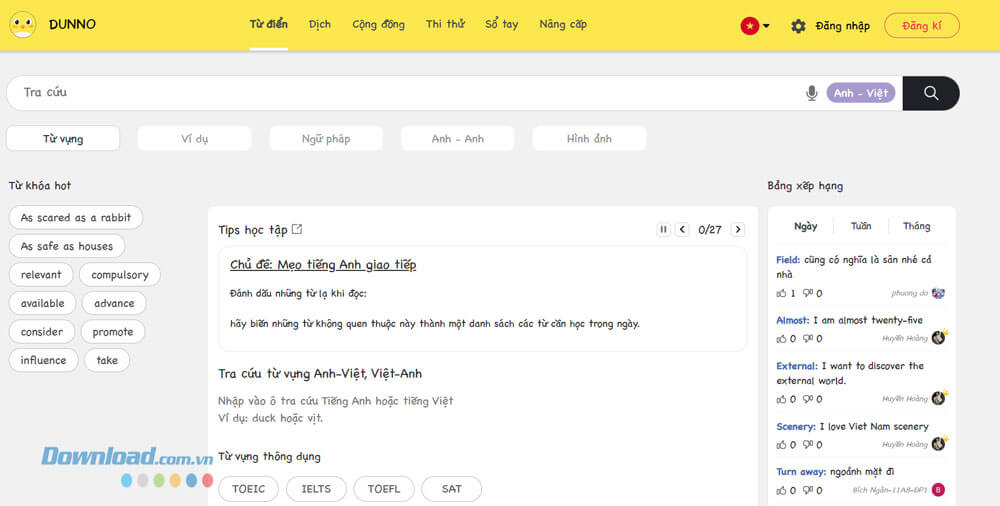The width and height of the screenshot is (1000, 506).
Task: Dislike the 'Almost' leaderboard entry
Action: coord(807,339)
